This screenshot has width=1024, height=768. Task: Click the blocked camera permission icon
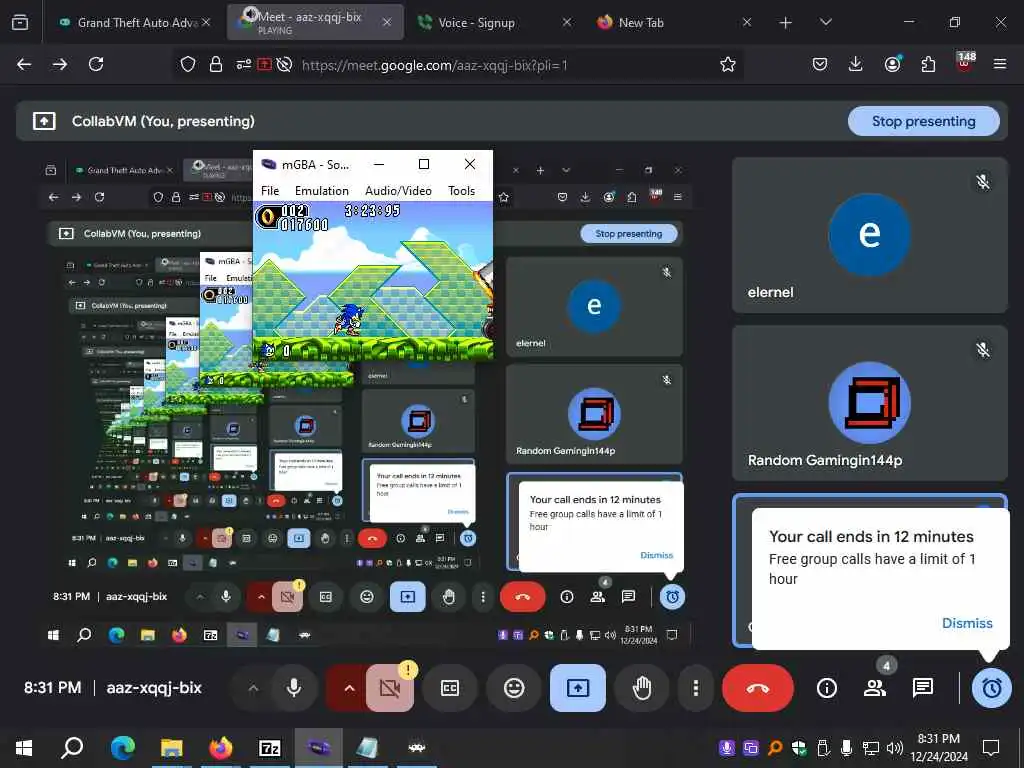(284, 65)
